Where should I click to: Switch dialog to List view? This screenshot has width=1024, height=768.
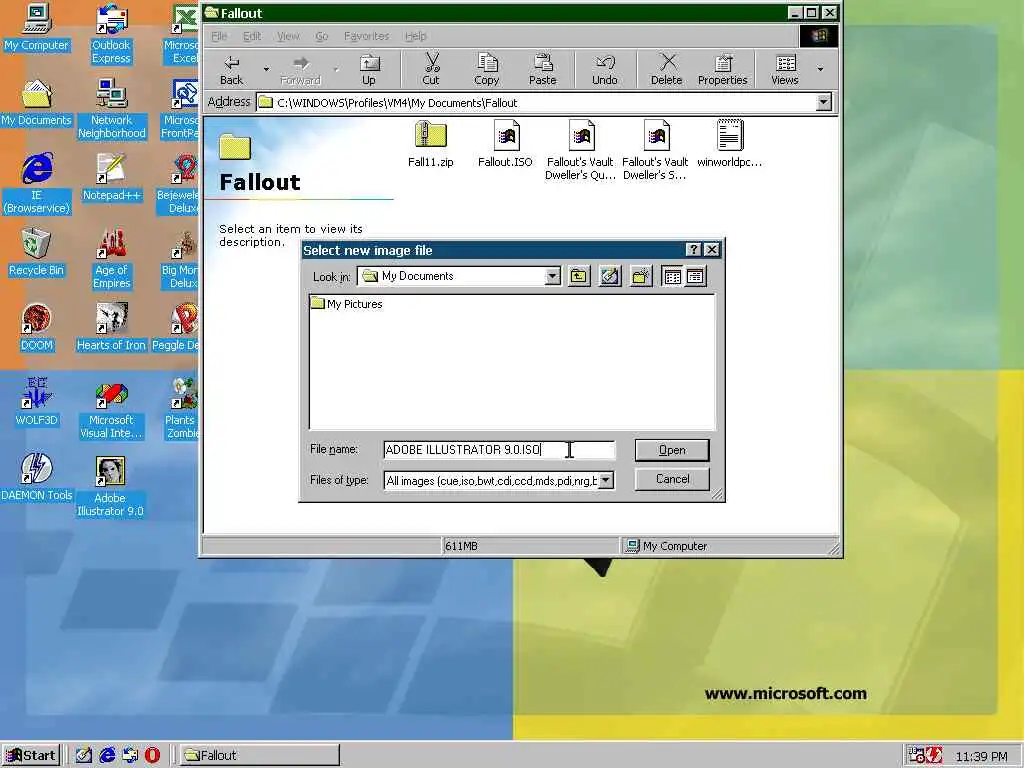point(672,276)
